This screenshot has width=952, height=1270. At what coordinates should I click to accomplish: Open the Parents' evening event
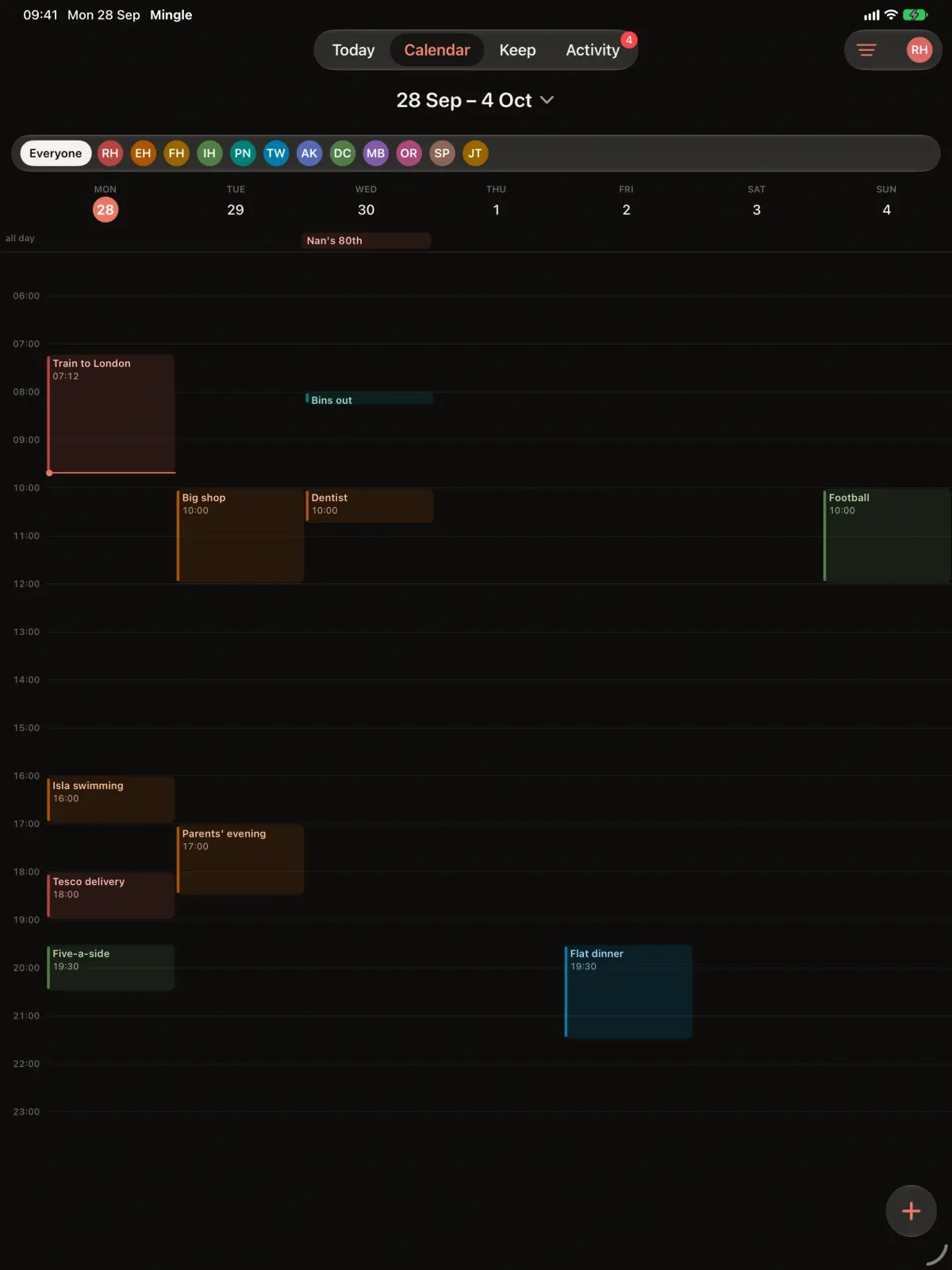coord(240,860)
